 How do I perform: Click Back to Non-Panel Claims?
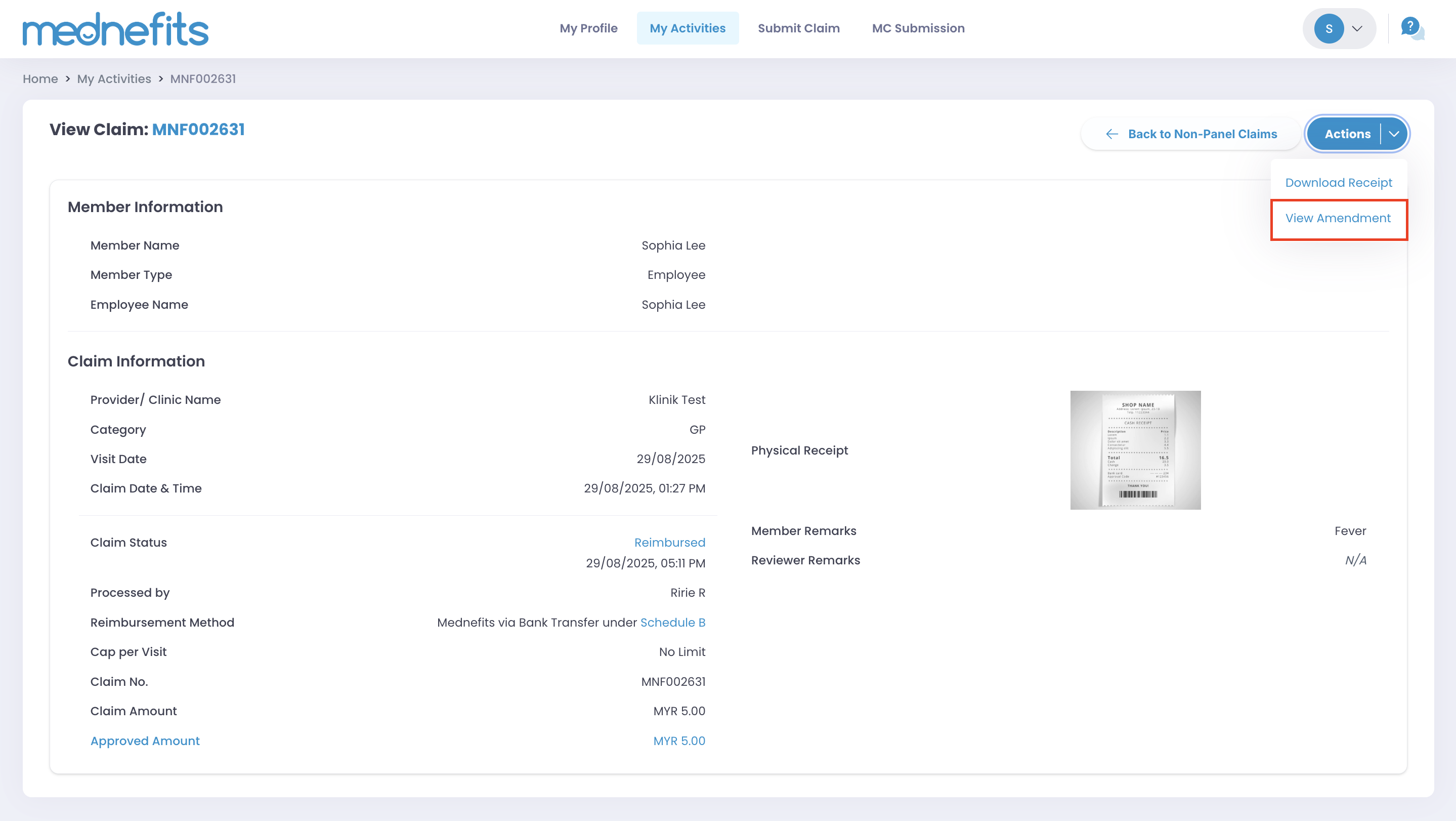pos(1202,134)
